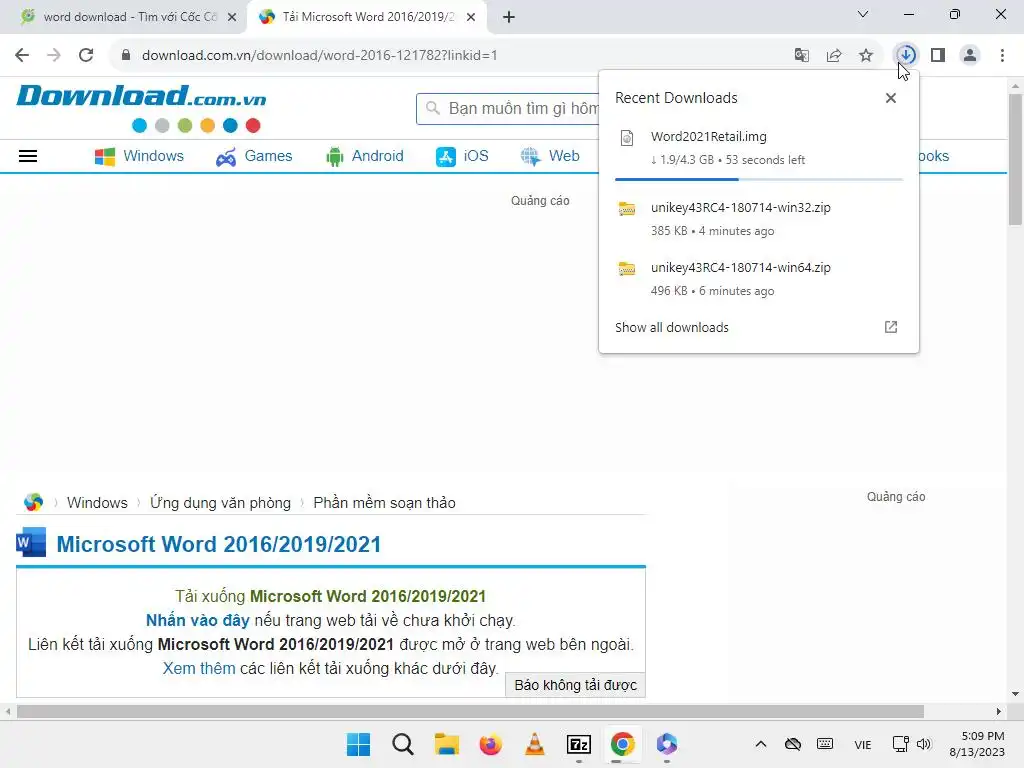Reload the current page

click(86, 56)
